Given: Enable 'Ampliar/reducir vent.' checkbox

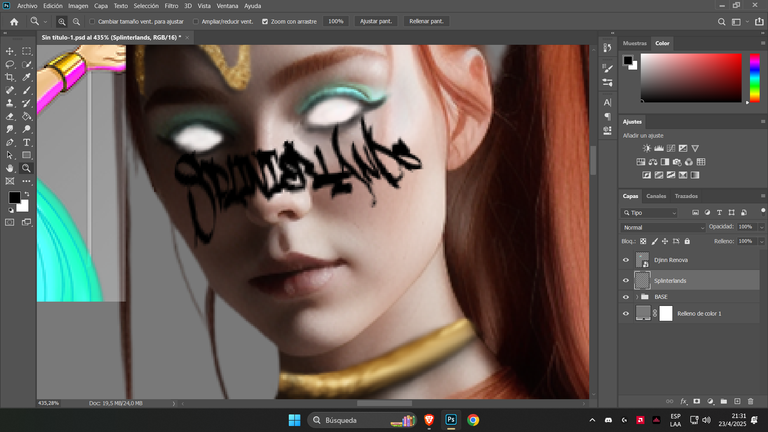Looking at the screenshot, I should (196, 22).
